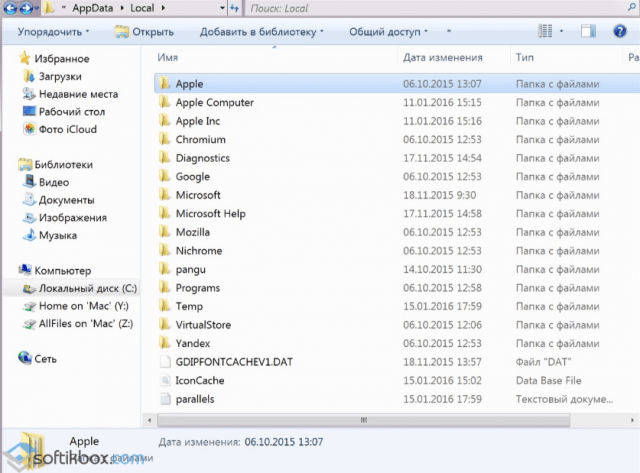
Task: Select the Chromium folder icon
Action: point(164,139)
